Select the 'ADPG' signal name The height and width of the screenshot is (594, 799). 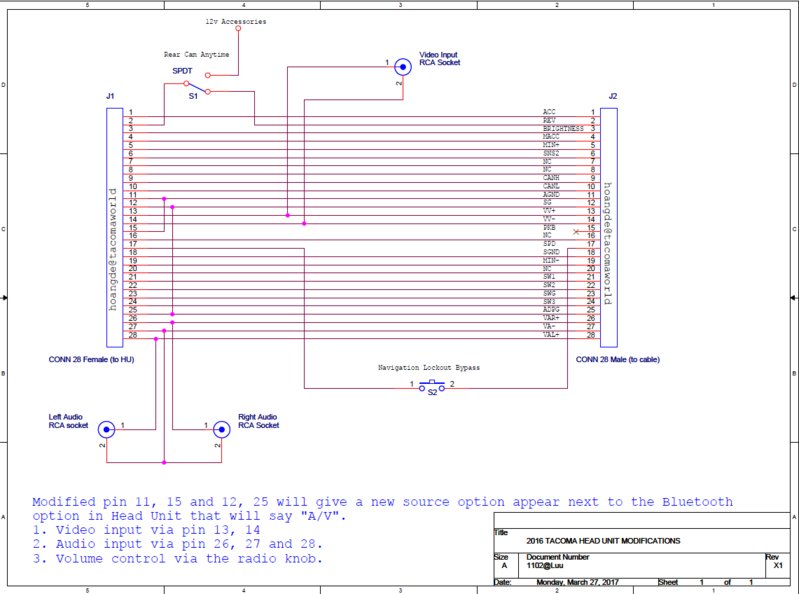pos(551,309)
